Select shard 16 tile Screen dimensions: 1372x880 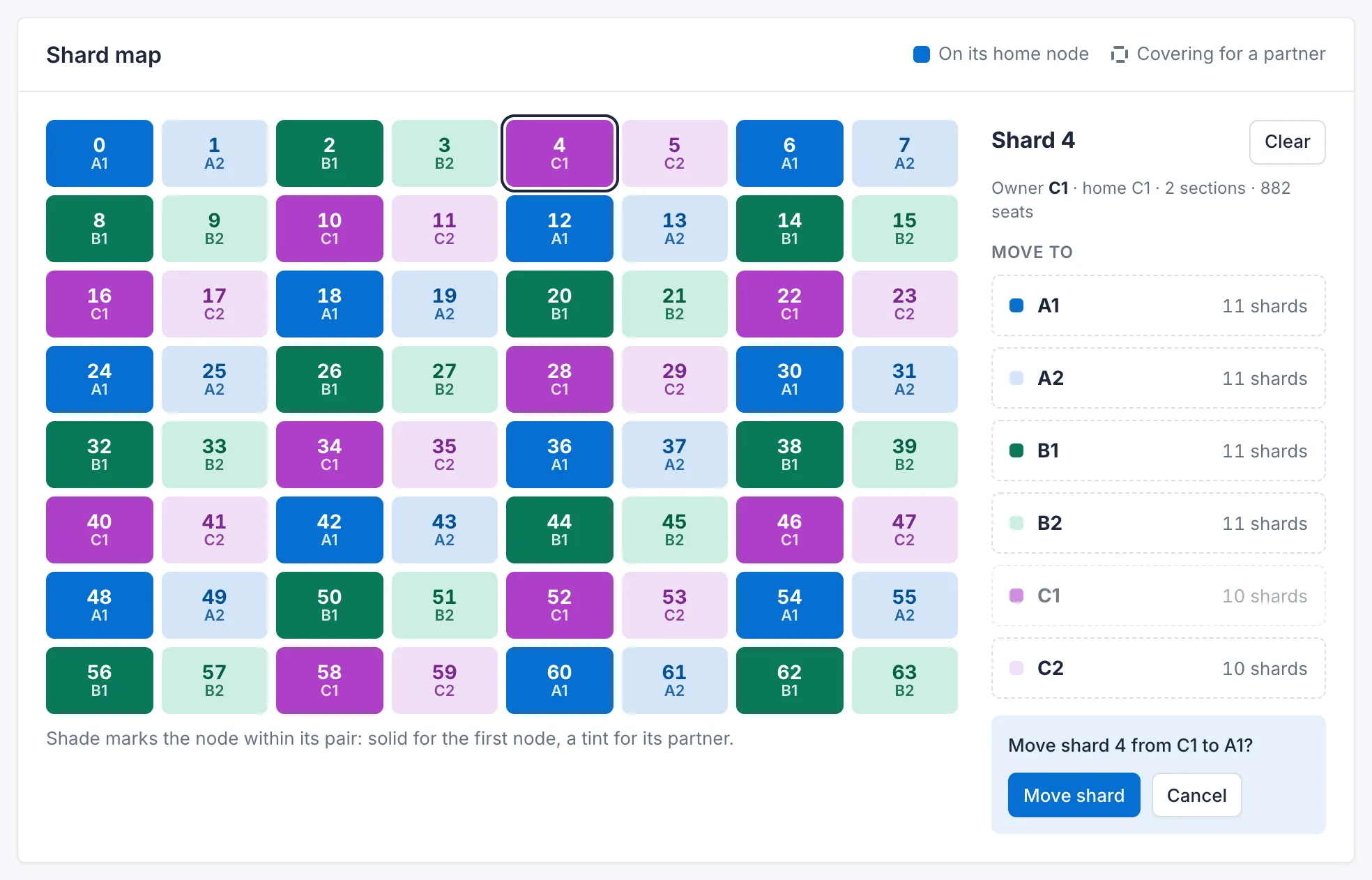coord(100,304)
